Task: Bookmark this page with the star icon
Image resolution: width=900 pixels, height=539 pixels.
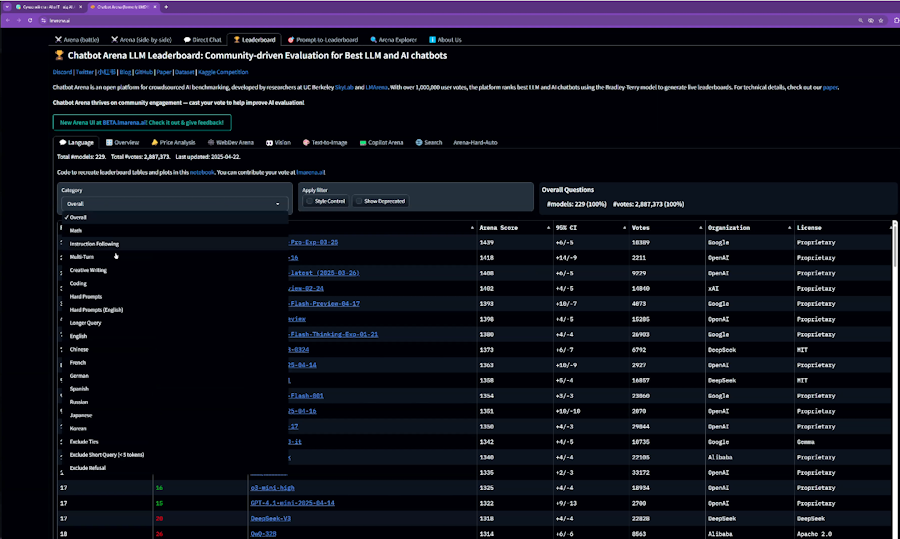Action: click(881, 20)
